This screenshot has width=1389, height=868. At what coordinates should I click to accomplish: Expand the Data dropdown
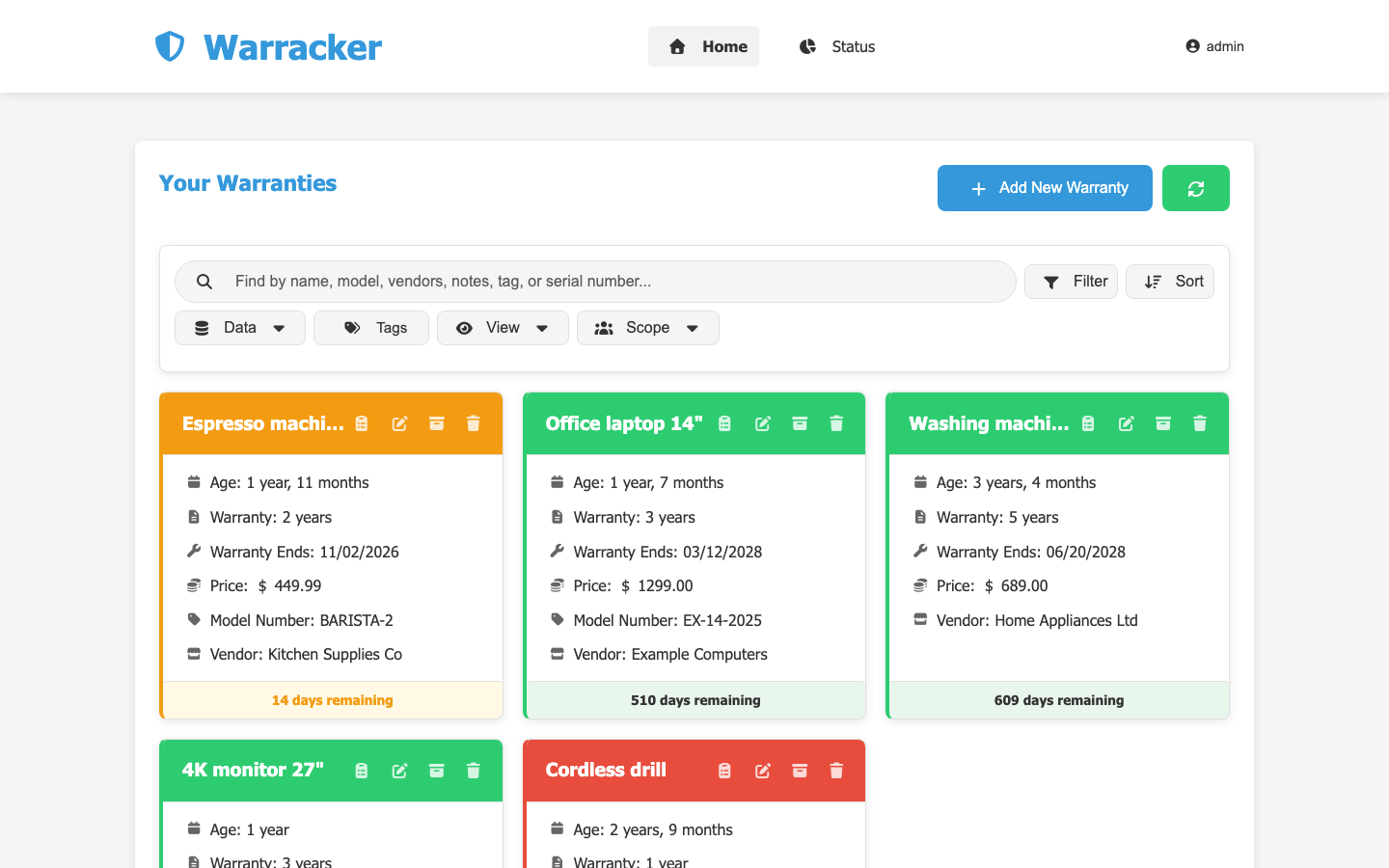click(x=240, y=328)
